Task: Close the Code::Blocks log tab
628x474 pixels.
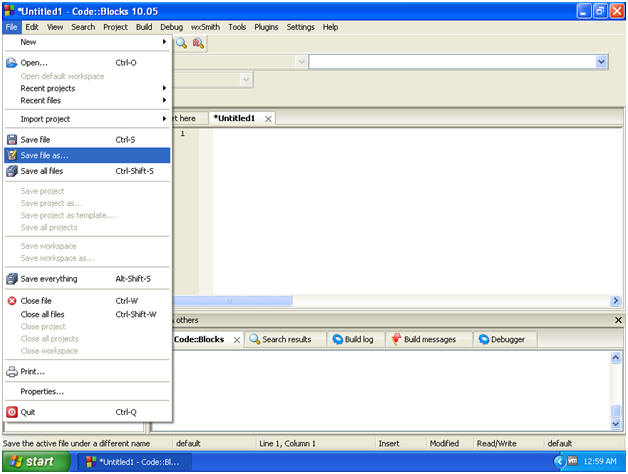Action: 237,340
